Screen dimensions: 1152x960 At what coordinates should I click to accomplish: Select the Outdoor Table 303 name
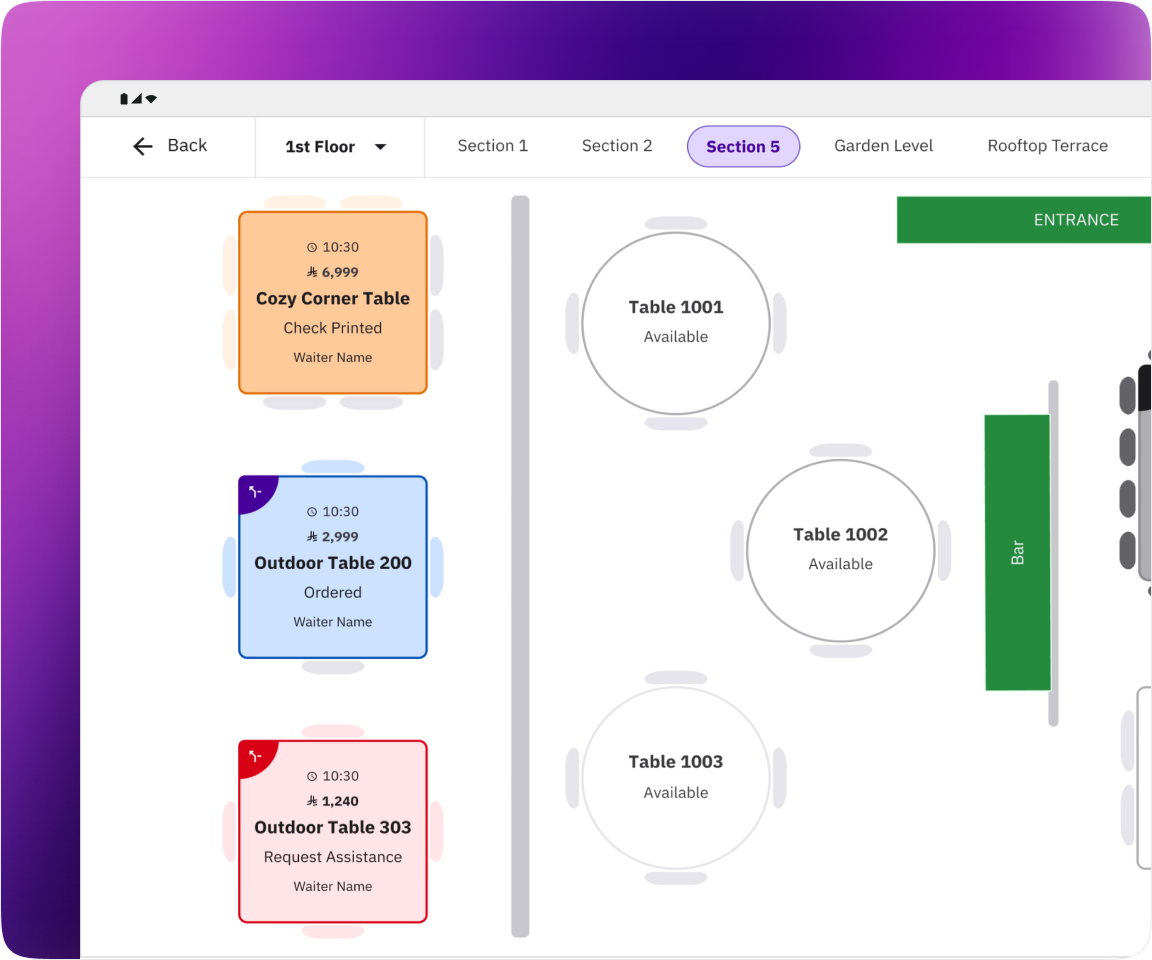coord(333,827)
